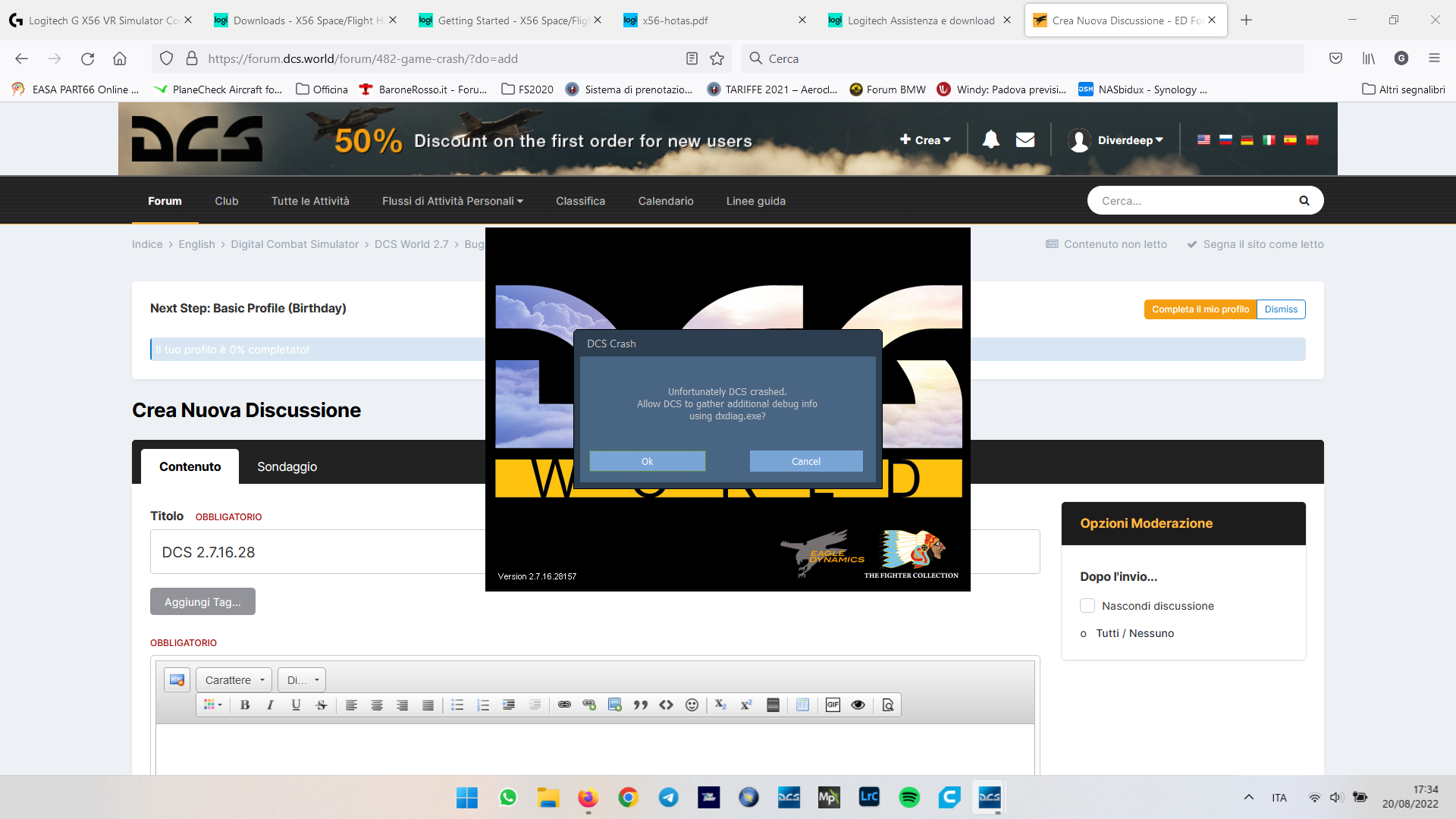Open Digital Combat Simulator breadcrumb link

click(x=294, y=244)
